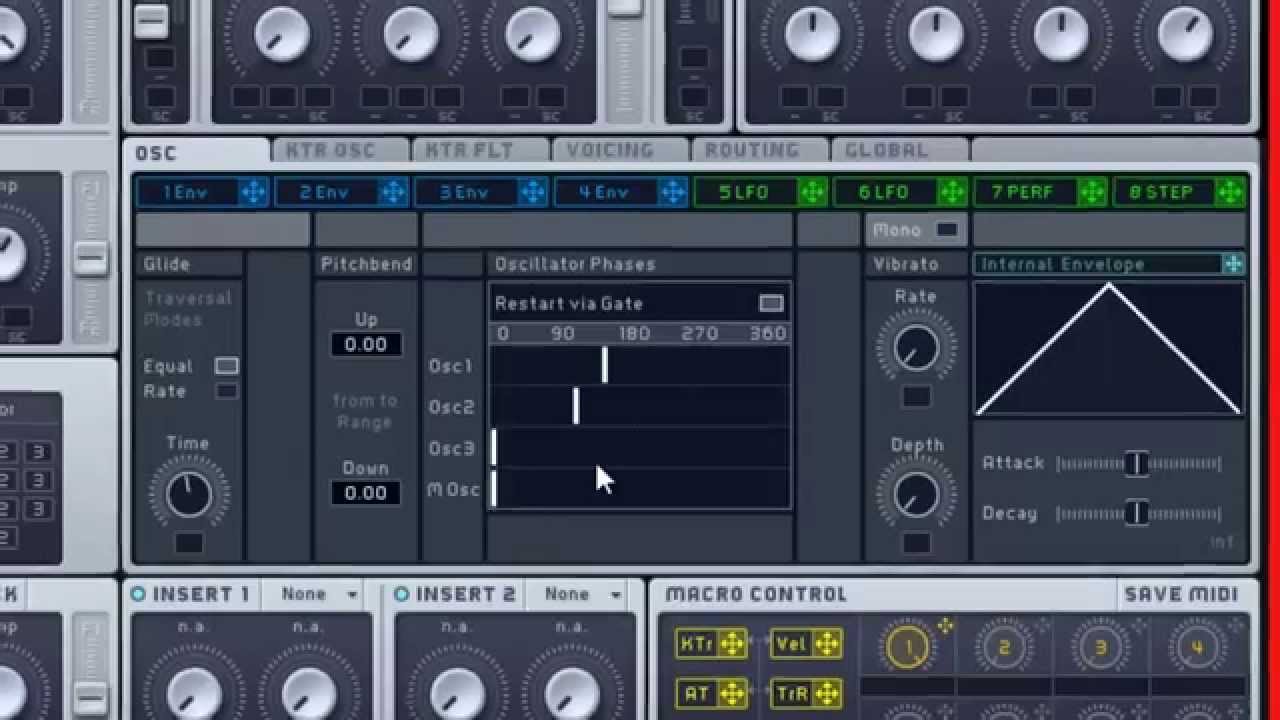This screenshot has width=1280, height=720.
Task: Click the yellow cross-arrow handle beside Vel
Action: tap(827, 644)
